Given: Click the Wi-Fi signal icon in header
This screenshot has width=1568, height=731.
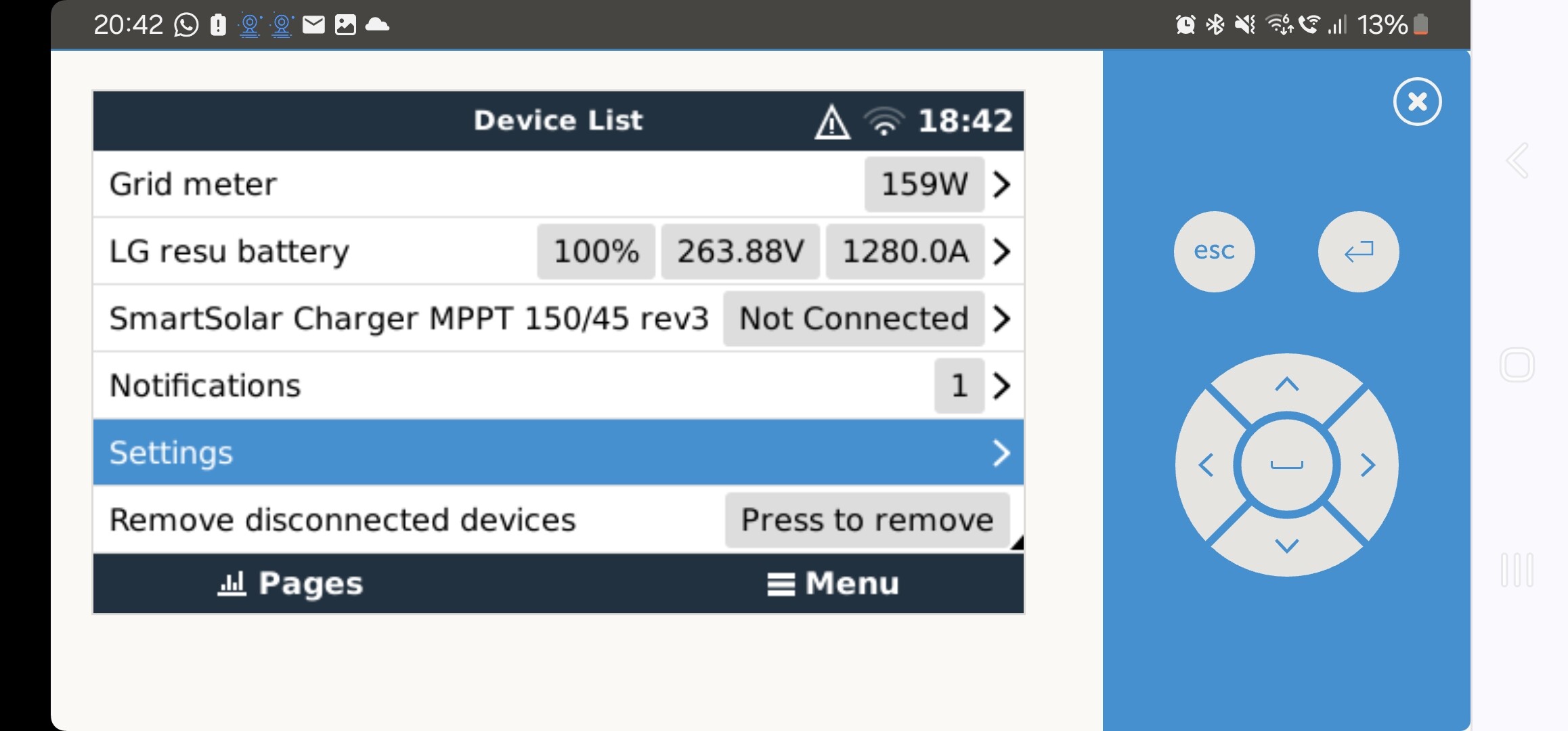Looking at the screenshot, I should pos(884,122).
